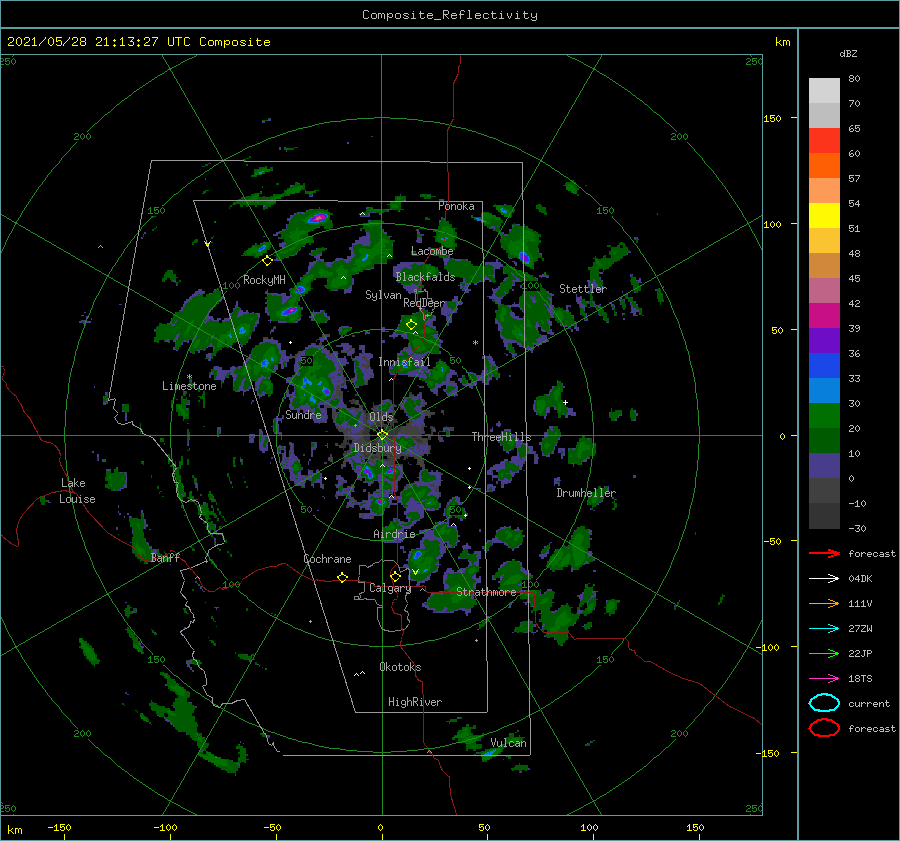Screen dimensions: 900x841
Task: Click the 'Okotoks' city label
Action: [400, 667]
